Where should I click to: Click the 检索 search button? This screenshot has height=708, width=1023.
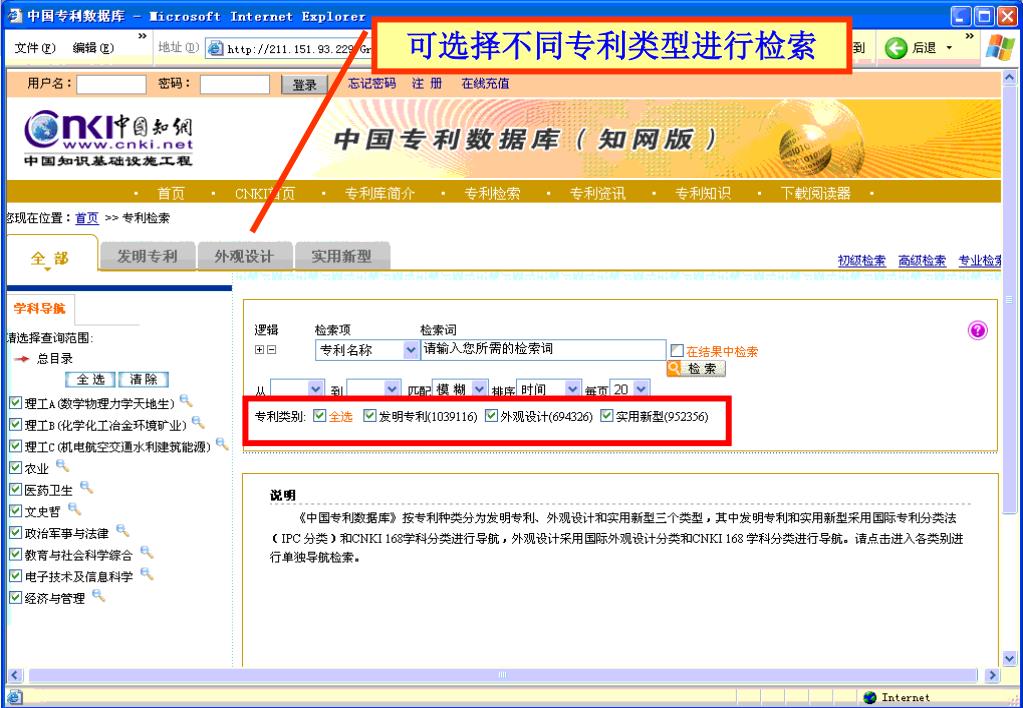696,369
